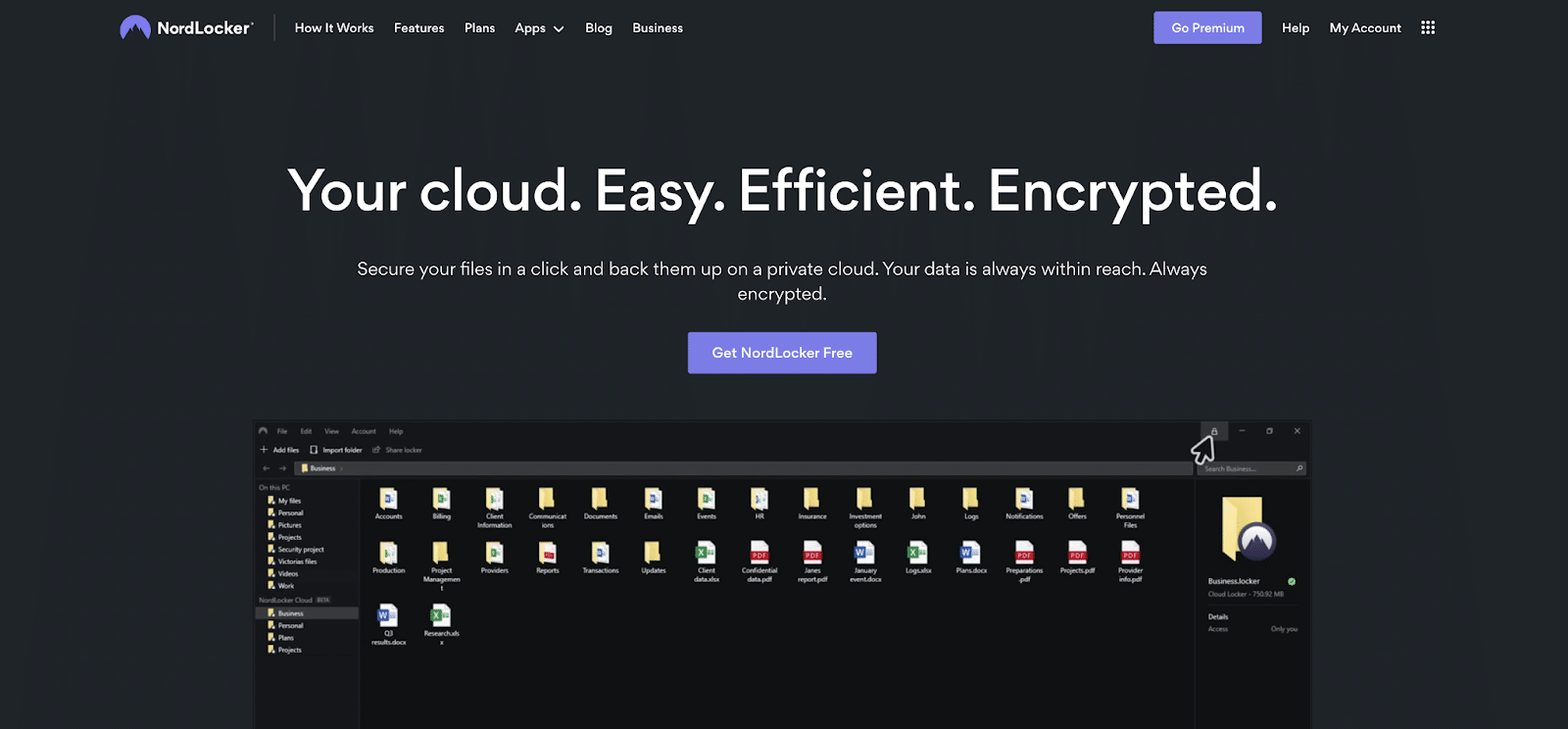Click the Go Premium button
Screen dimensions: 1568x729
[1207, 27]
